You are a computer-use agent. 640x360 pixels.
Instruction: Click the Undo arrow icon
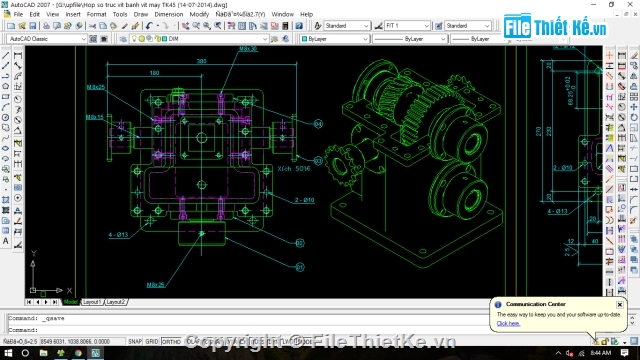pyautogui.click(x=149, y=26)
